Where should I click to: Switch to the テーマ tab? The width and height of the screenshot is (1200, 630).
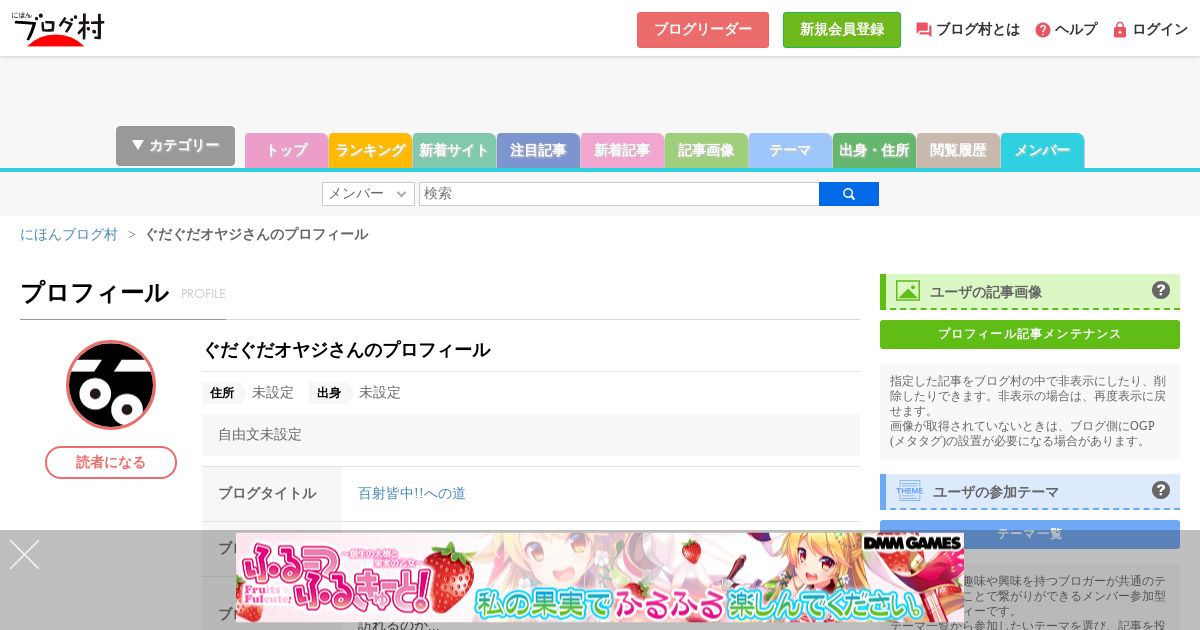point(790,151)
